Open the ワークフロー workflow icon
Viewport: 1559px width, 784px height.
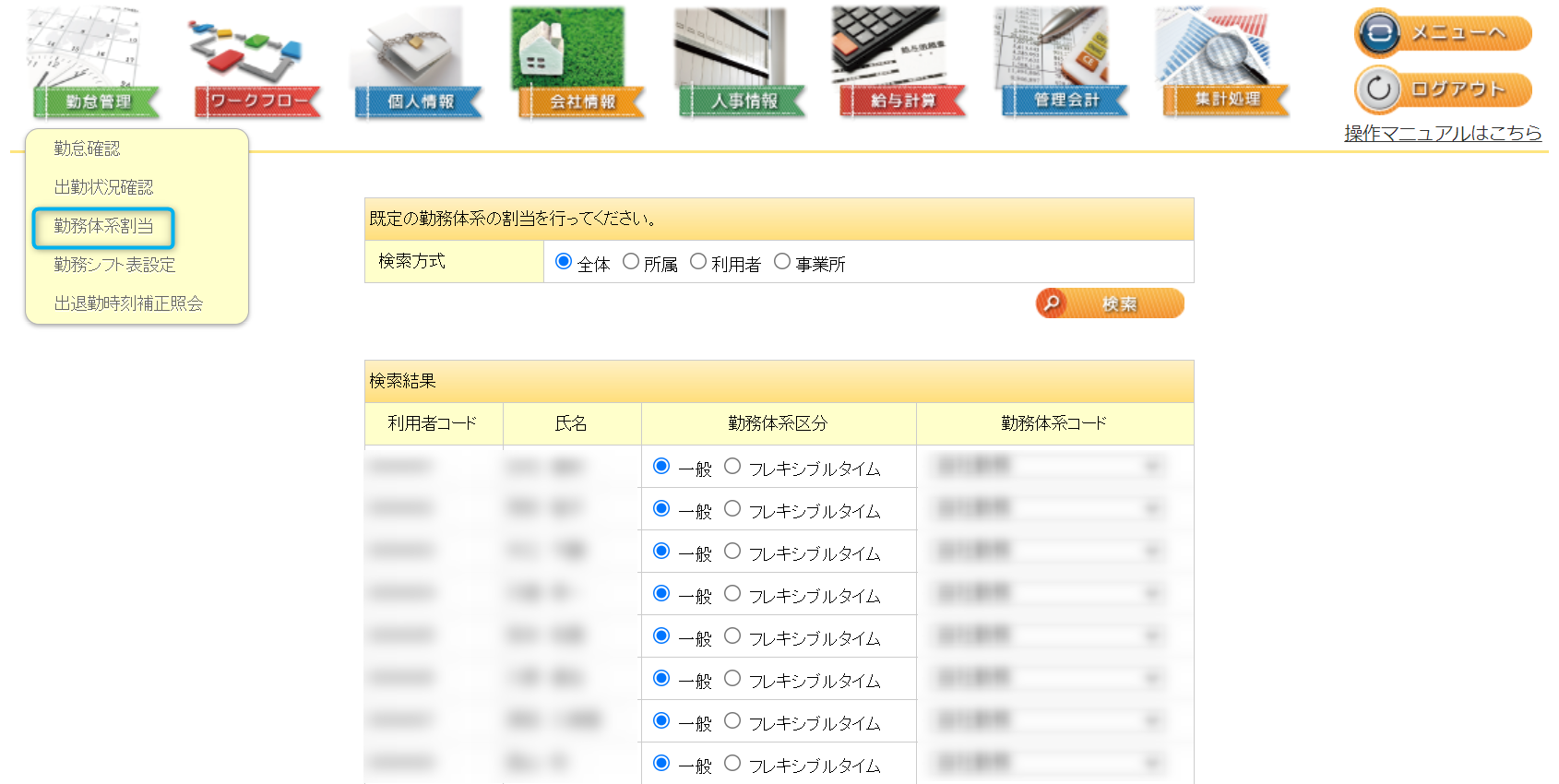pyautogui.click(x=257, y=65)
